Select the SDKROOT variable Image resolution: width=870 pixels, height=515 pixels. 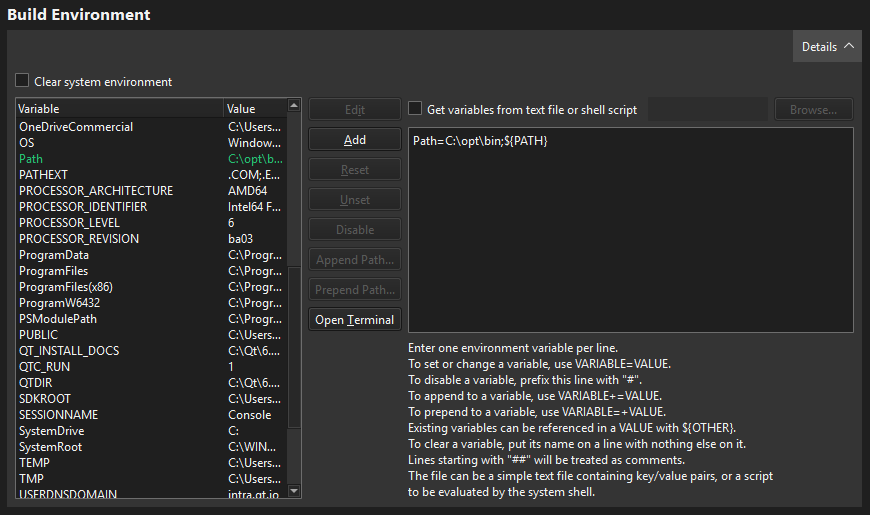point(151,398)
